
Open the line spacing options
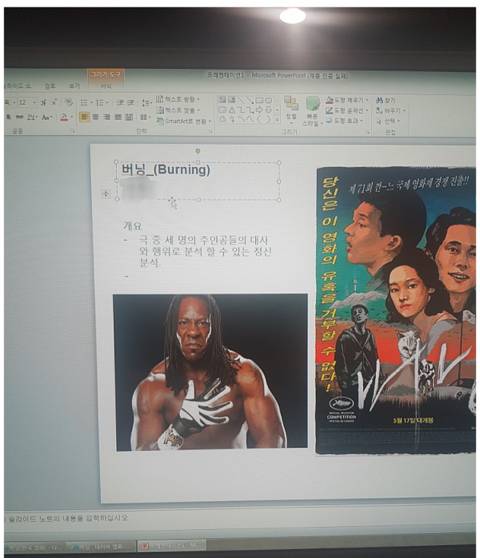[146, 103]
